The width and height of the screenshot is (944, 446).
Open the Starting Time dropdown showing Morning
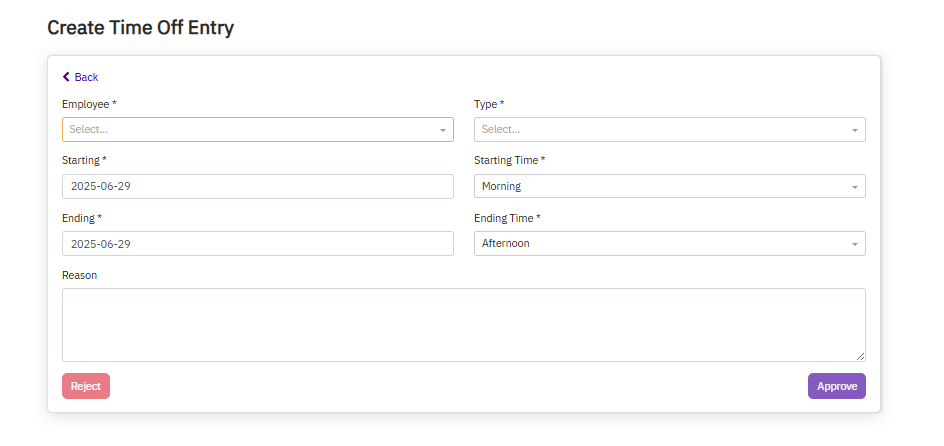point(660,186)
